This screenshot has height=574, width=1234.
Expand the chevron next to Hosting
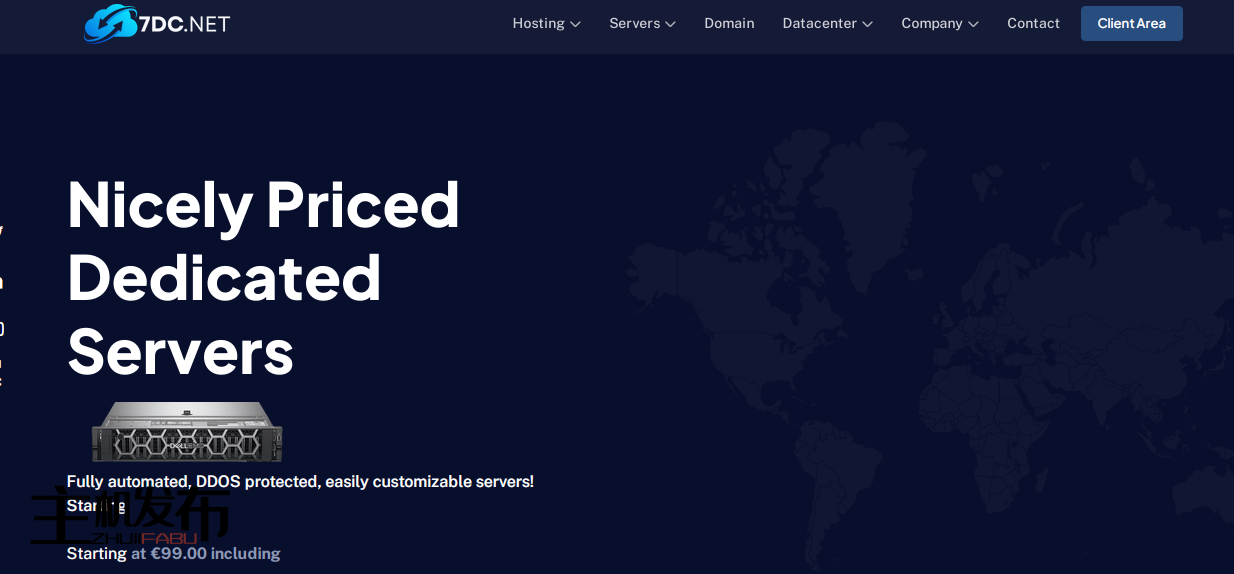pyautogui.click(x=576, y=24)
